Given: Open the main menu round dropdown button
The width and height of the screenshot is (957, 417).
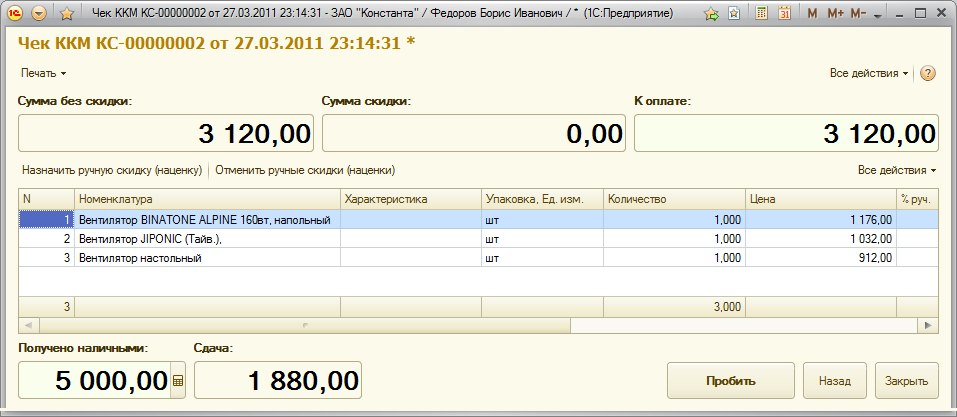Looking at the screenshot, I should (39, 13).
